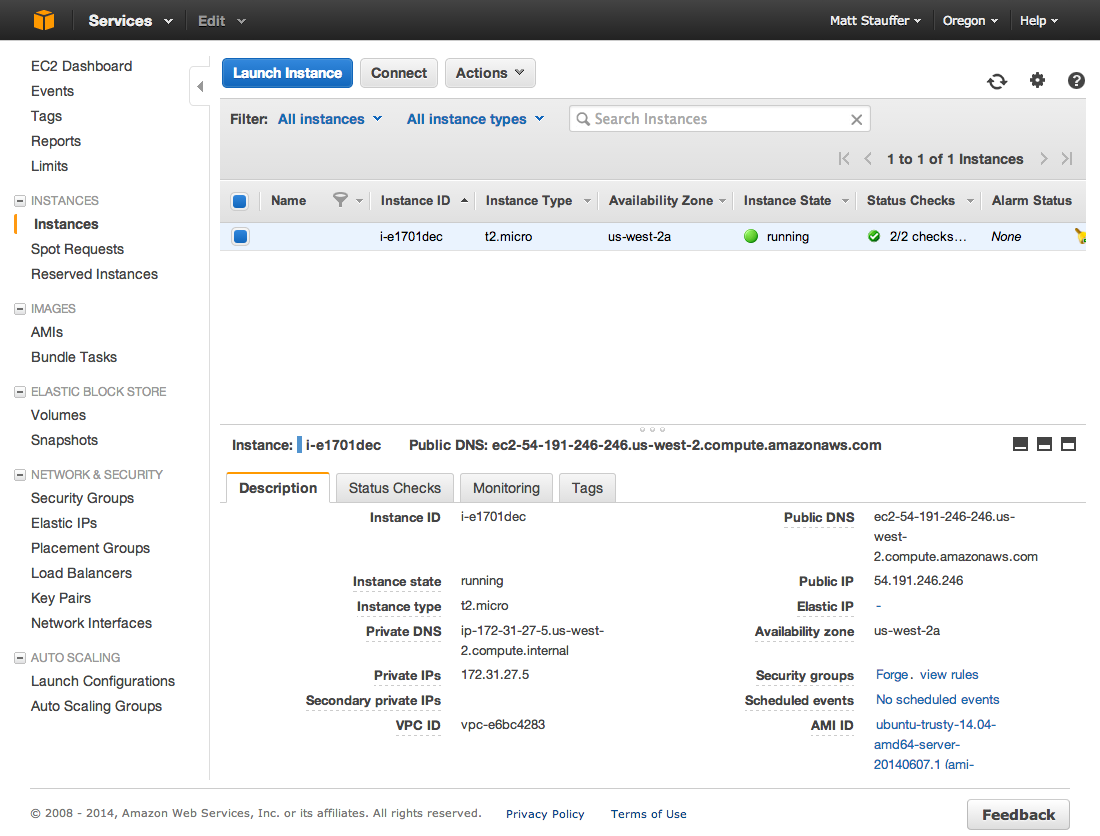This screenshot has height=836, width=1100.
Task: Click the Name column tag filter icon
Action: pyautogui.click(x=340, y=201)
